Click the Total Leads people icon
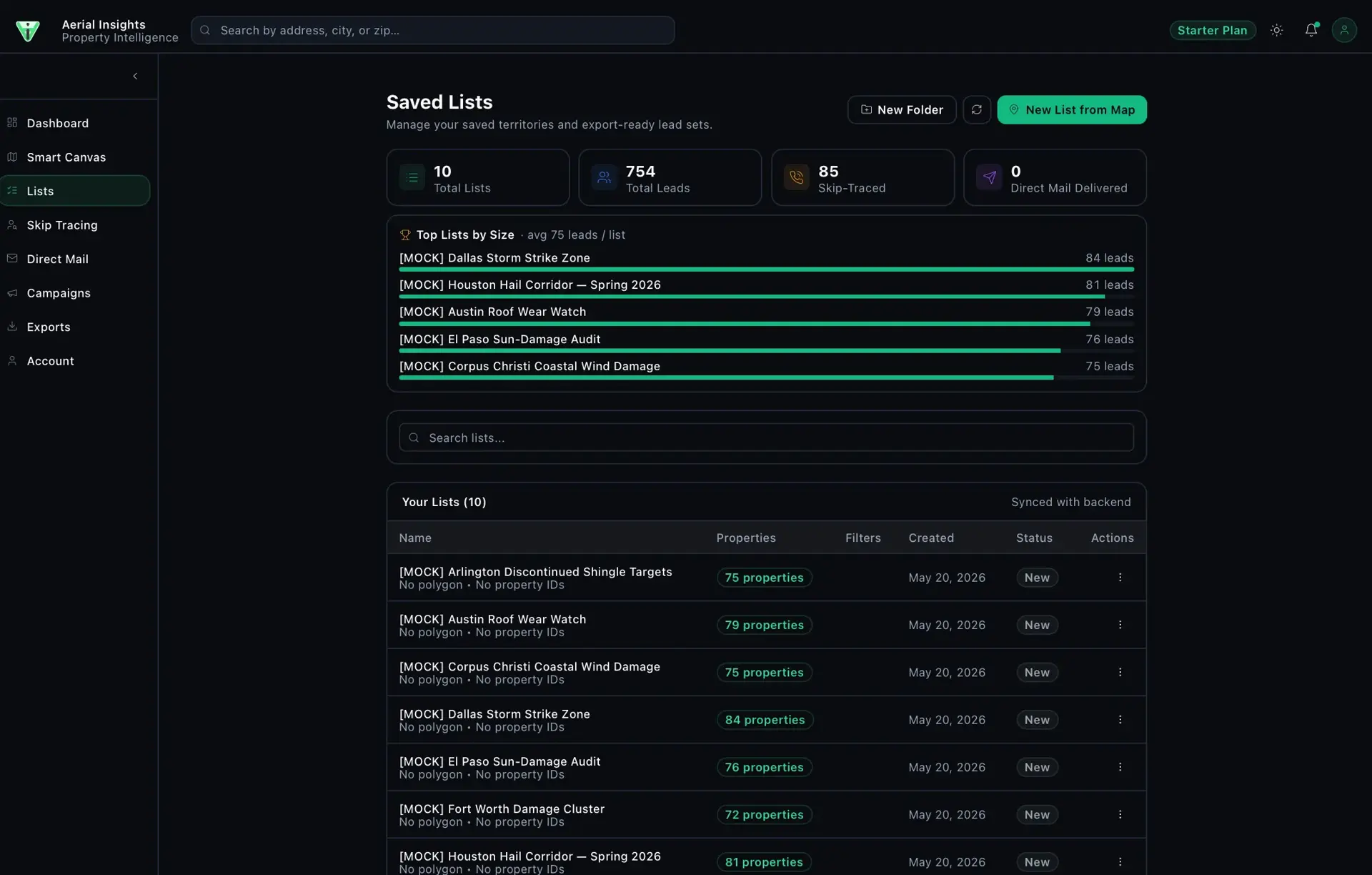Viewport: 1372px width, 875px height. [604, 177]
